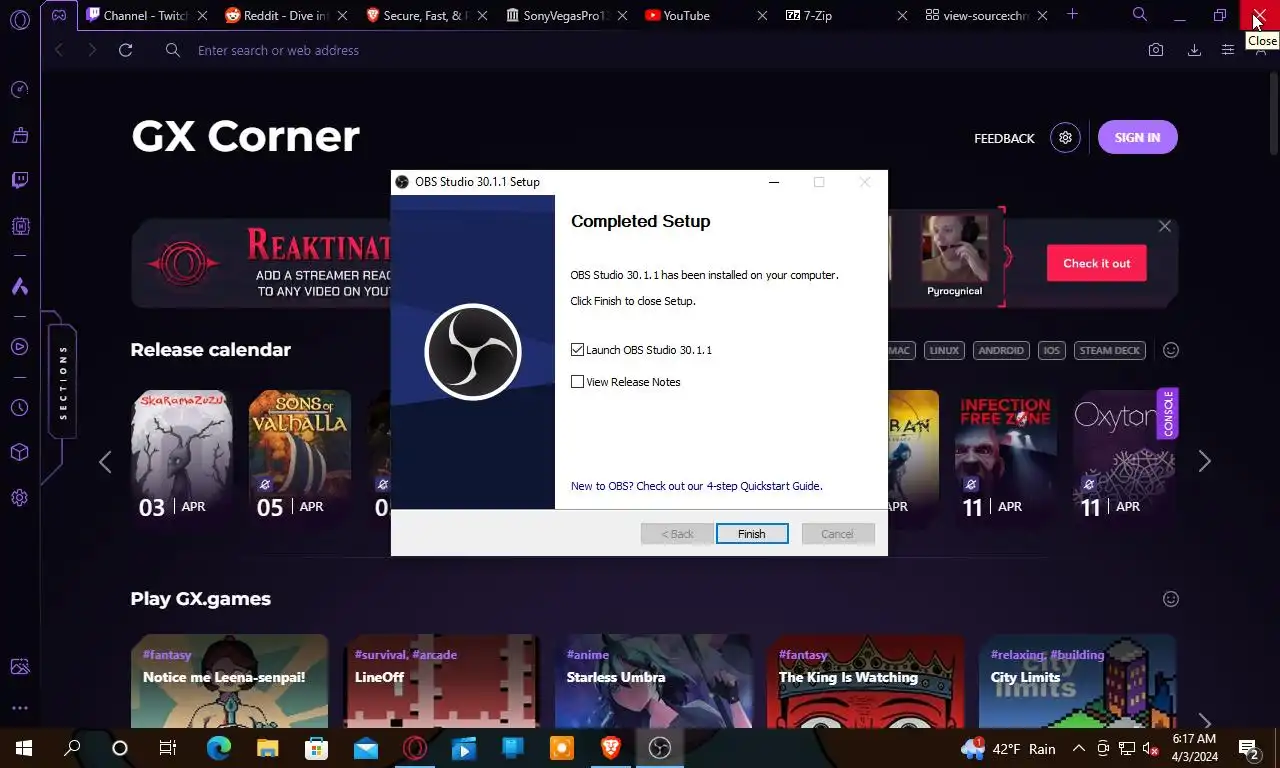Open File Explorer from the taskbar

267,747
